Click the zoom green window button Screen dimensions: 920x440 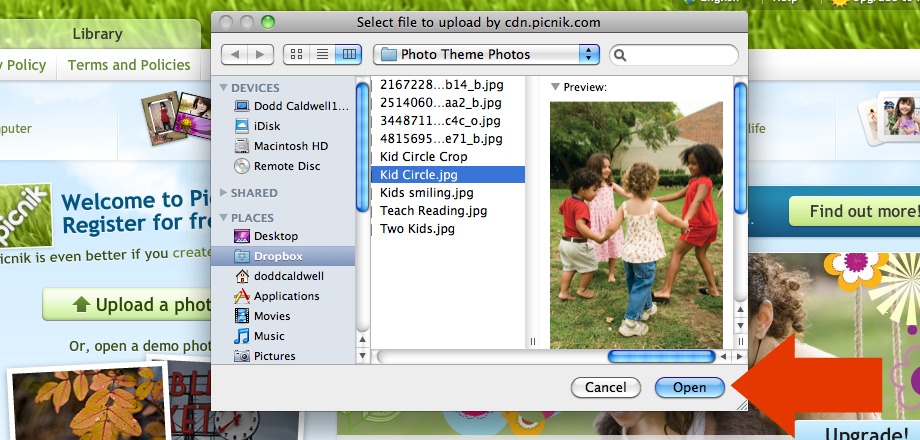(268, 23)
